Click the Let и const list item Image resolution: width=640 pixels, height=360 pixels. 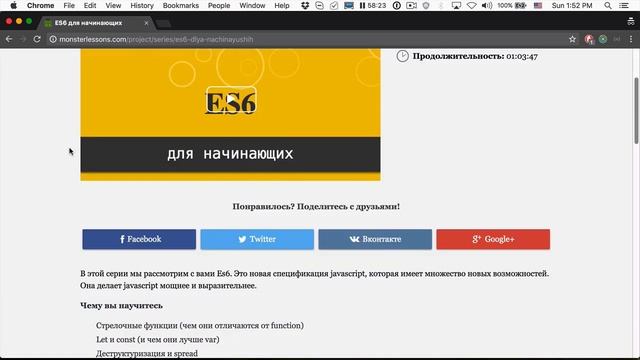tap(158, 340)
